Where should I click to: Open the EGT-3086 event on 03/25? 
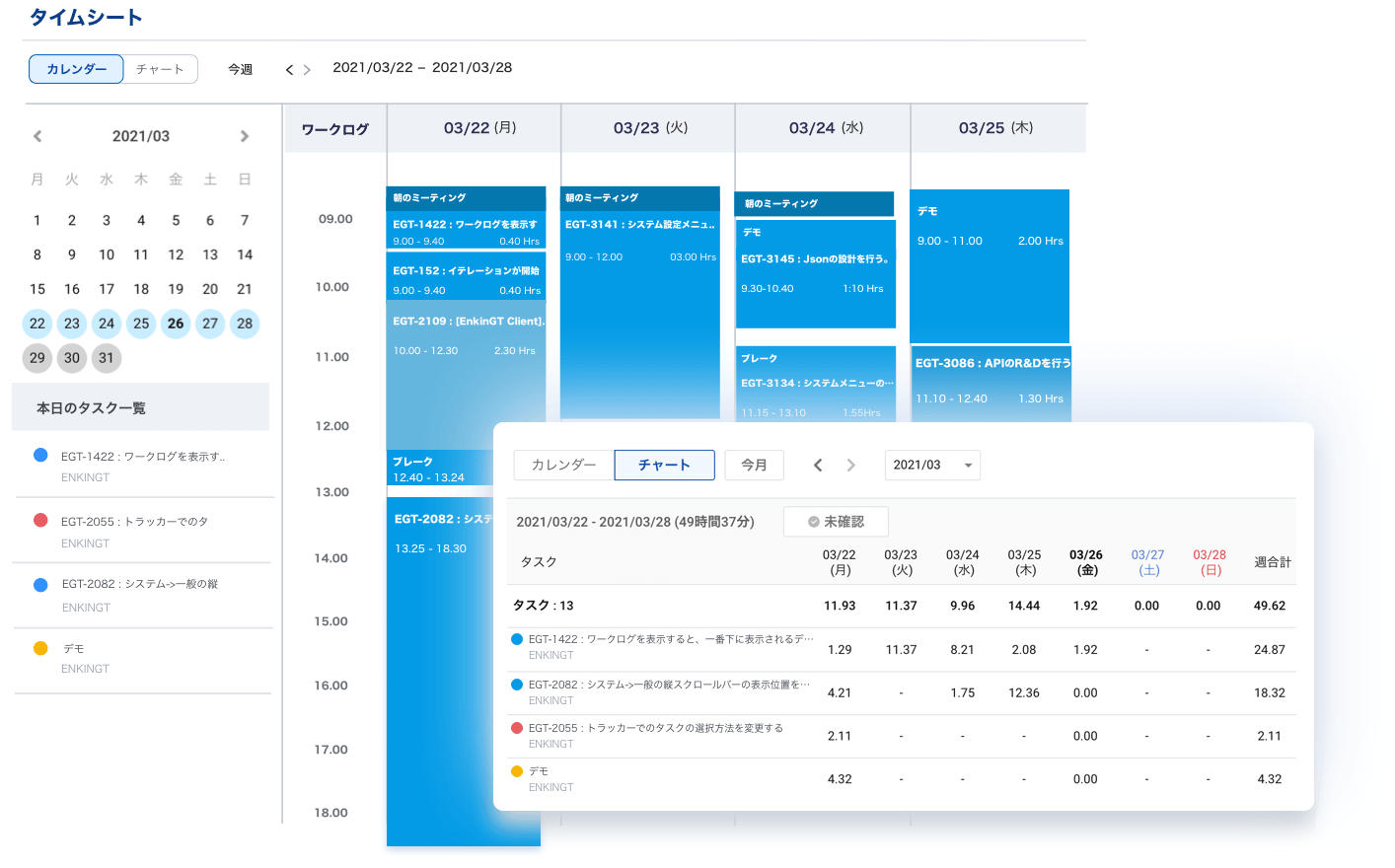point(991,381)
